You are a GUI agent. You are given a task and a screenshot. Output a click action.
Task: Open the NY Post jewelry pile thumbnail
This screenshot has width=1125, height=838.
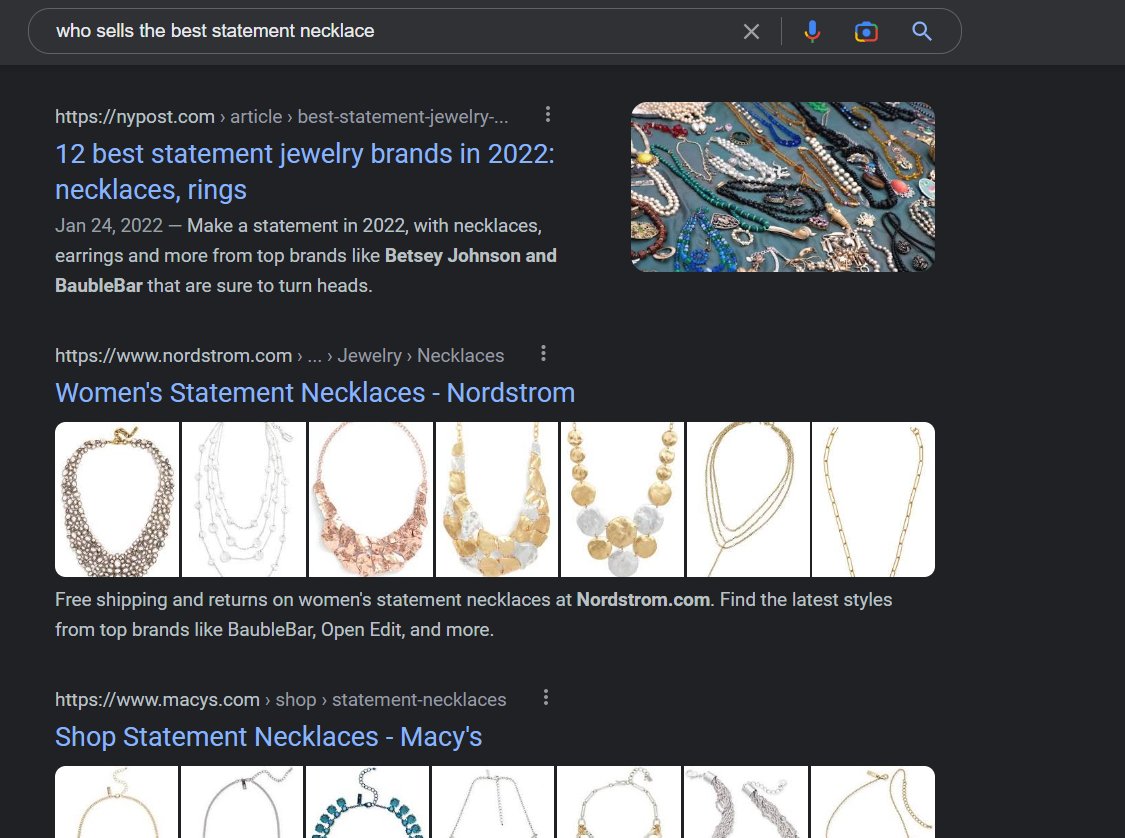click(783, 187)
